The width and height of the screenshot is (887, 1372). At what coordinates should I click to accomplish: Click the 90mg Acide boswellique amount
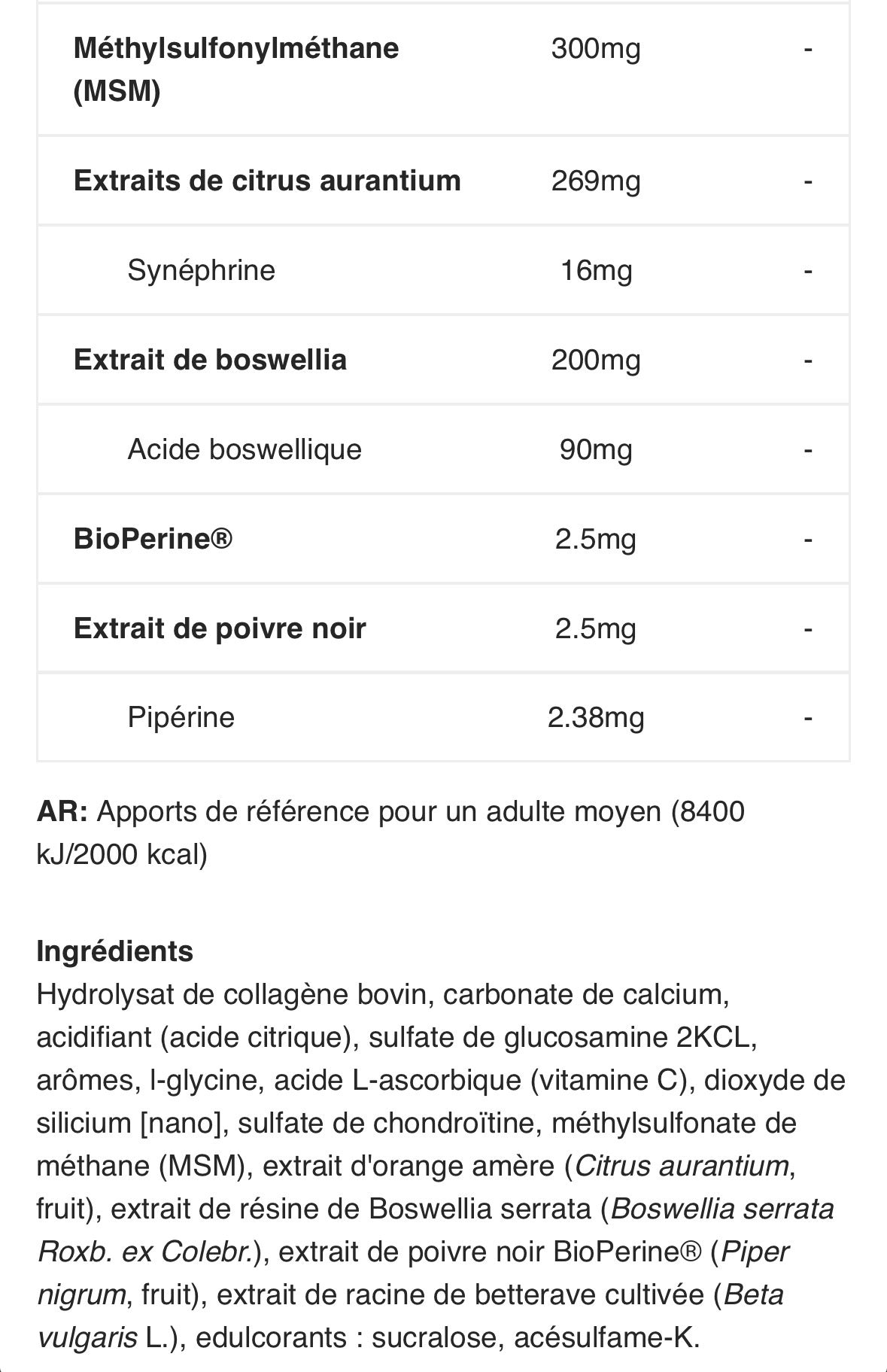(x=595, y=449)
